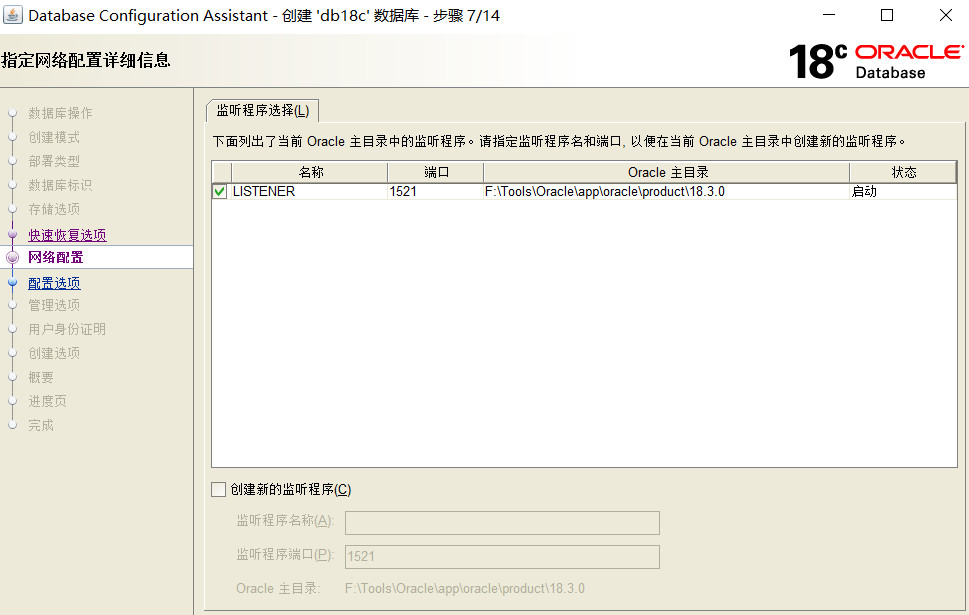This screenshot has height=615, width=969.
Task: Maximize the Database Configuration Assistant window
Action: 887,15
